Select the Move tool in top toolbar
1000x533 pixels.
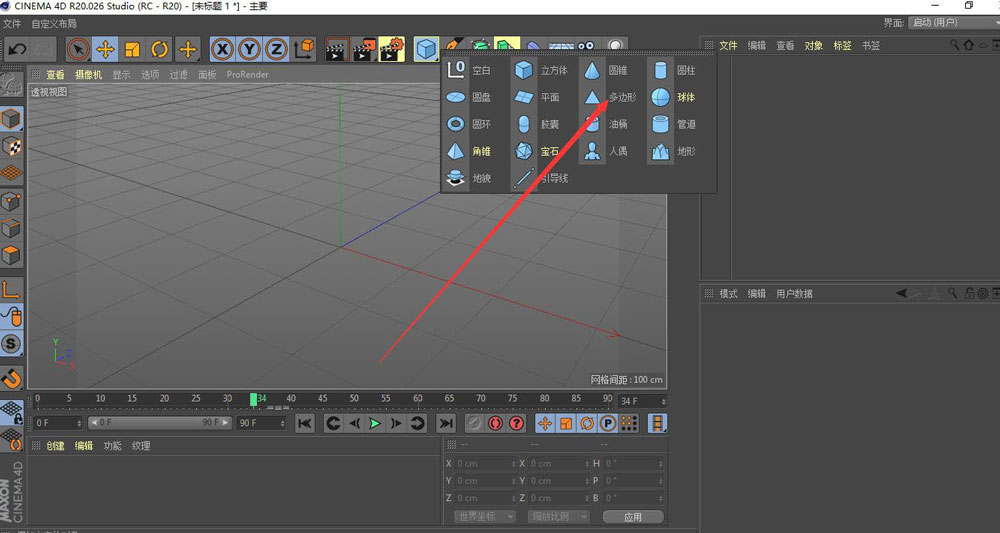pyautogui.click(x=105, y=49)
